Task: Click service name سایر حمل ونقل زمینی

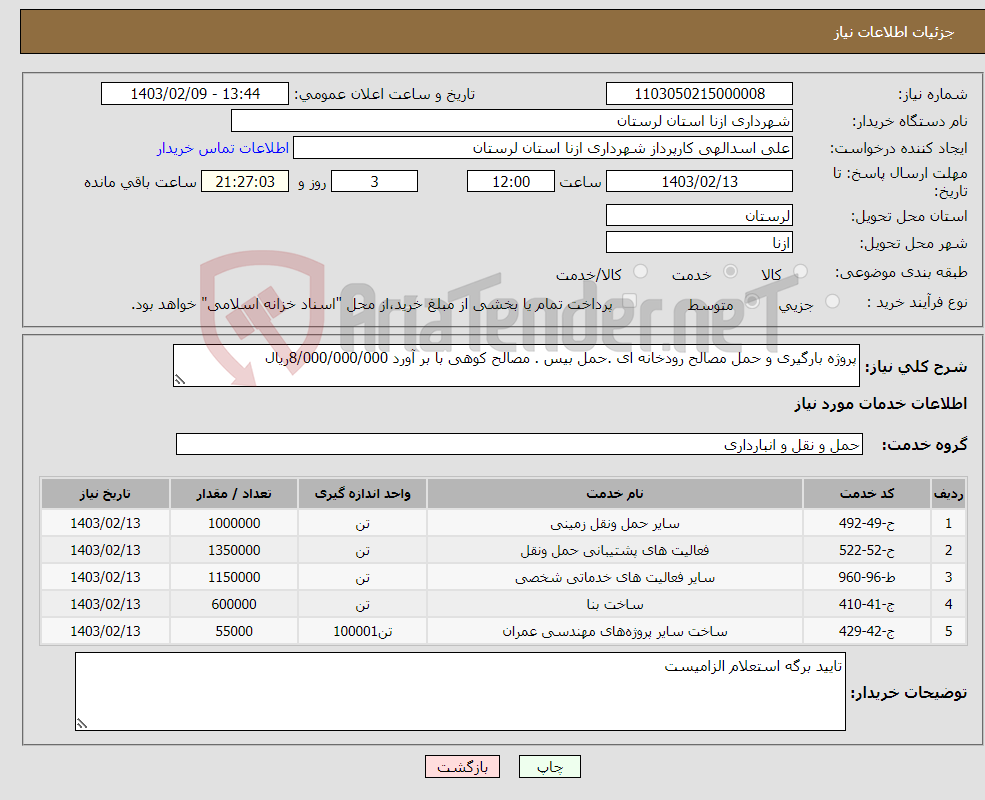Action: (x=615, y=523)
